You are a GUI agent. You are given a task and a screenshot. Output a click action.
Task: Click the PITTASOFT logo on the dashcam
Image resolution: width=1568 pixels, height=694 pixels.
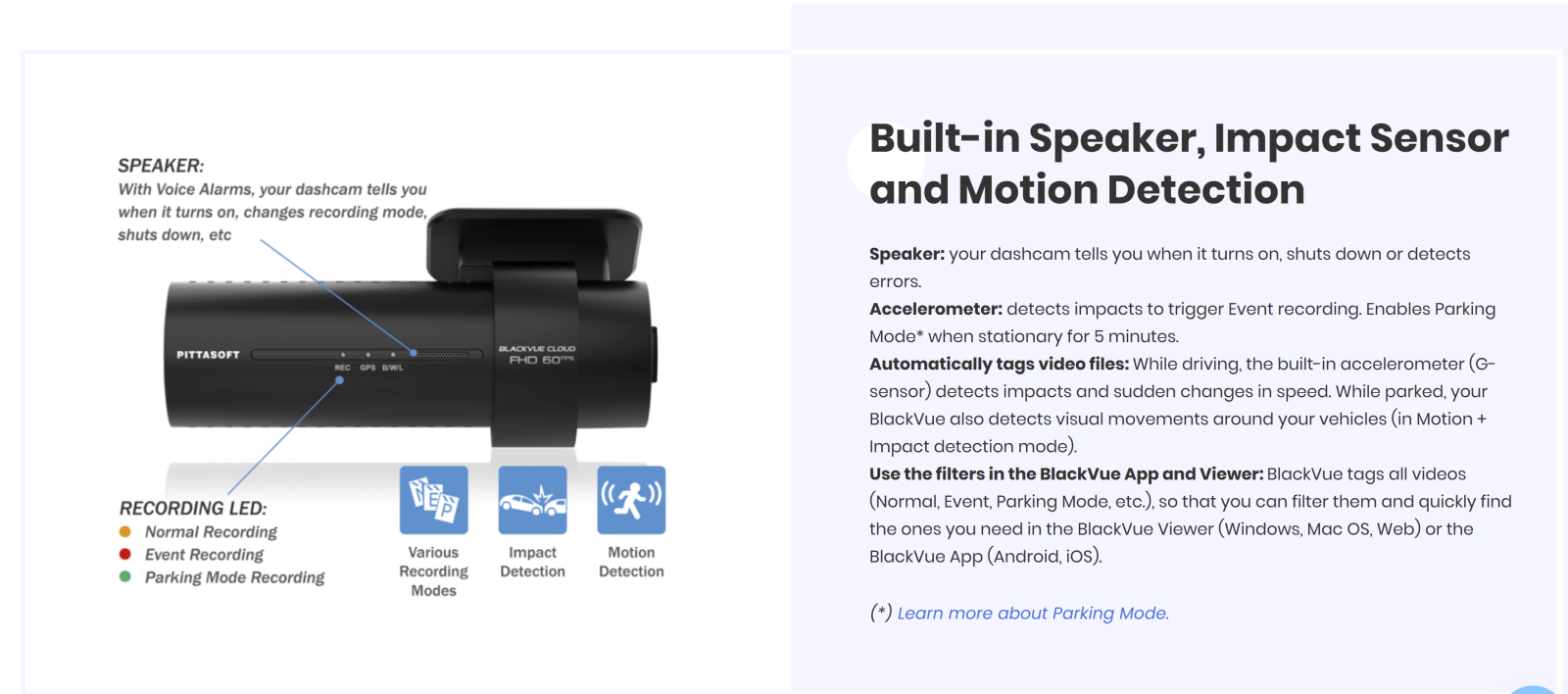pos(208,355)
